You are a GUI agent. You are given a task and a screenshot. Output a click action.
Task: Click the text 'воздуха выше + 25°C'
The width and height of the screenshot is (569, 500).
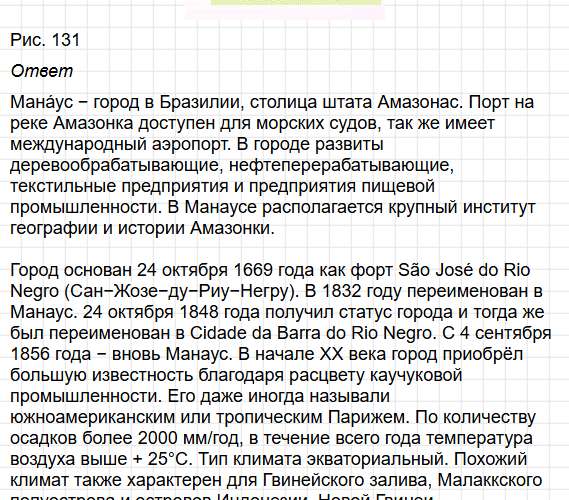pyautogui.click(x=99, y=459)
